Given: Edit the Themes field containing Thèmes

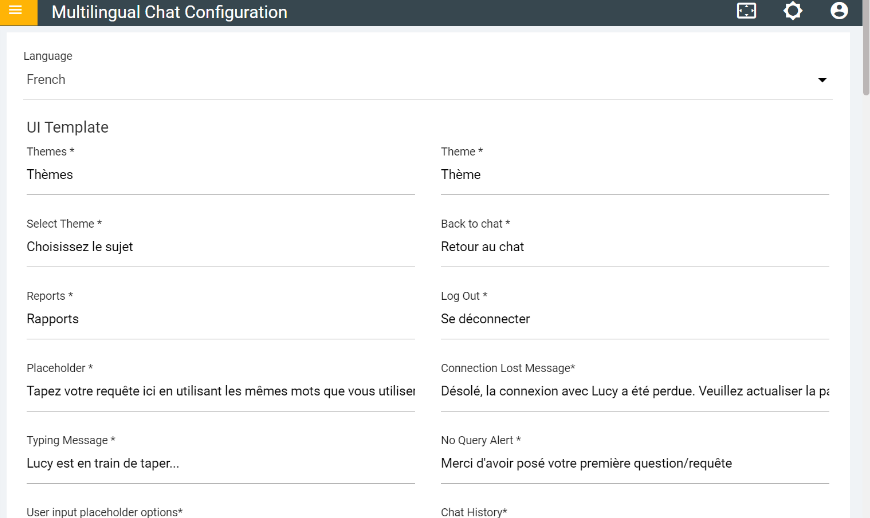Looking at the screenshot, I should click(x=221, y=175).
